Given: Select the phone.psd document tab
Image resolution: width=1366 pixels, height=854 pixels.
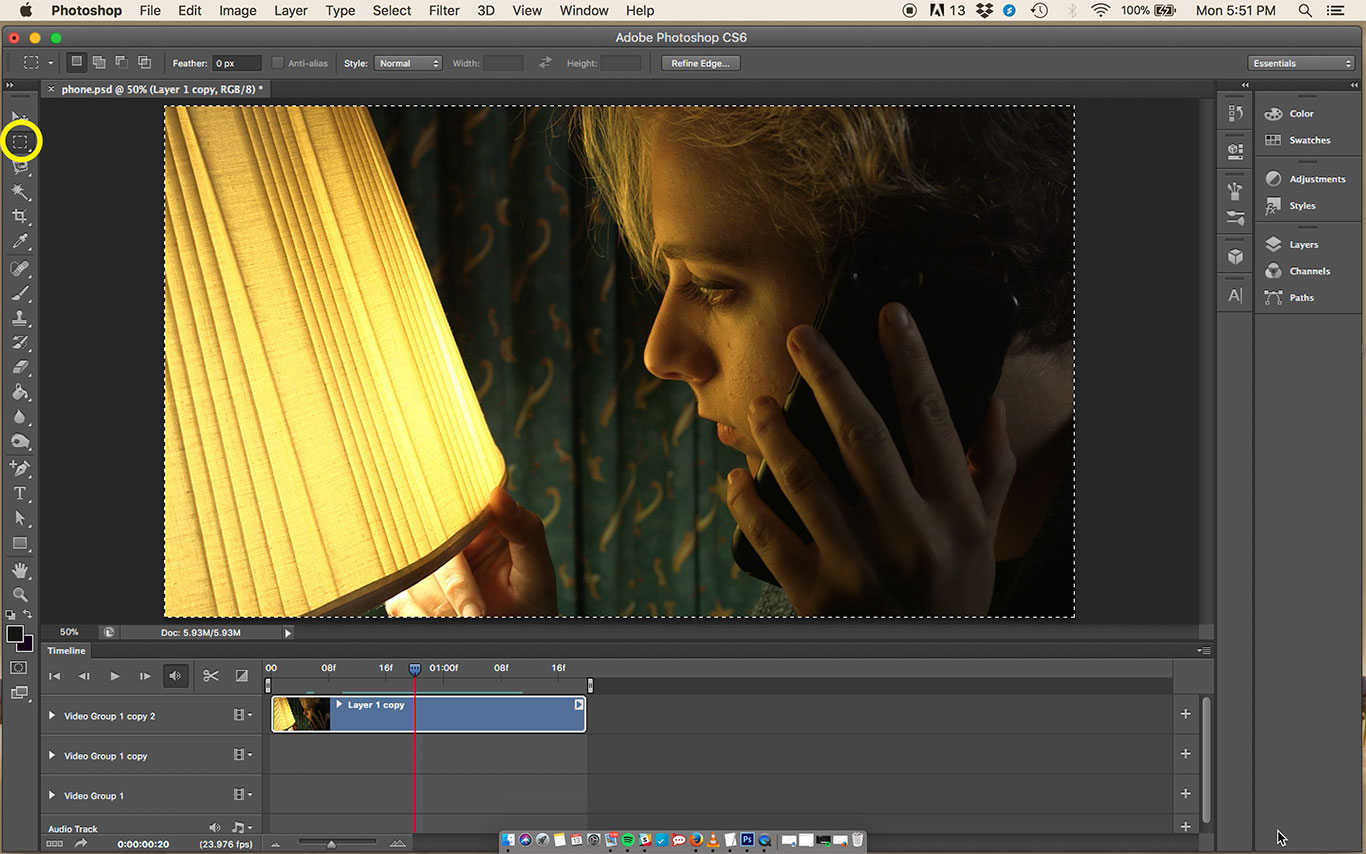Looking at the screenshot, I should (x=162, y=89).
